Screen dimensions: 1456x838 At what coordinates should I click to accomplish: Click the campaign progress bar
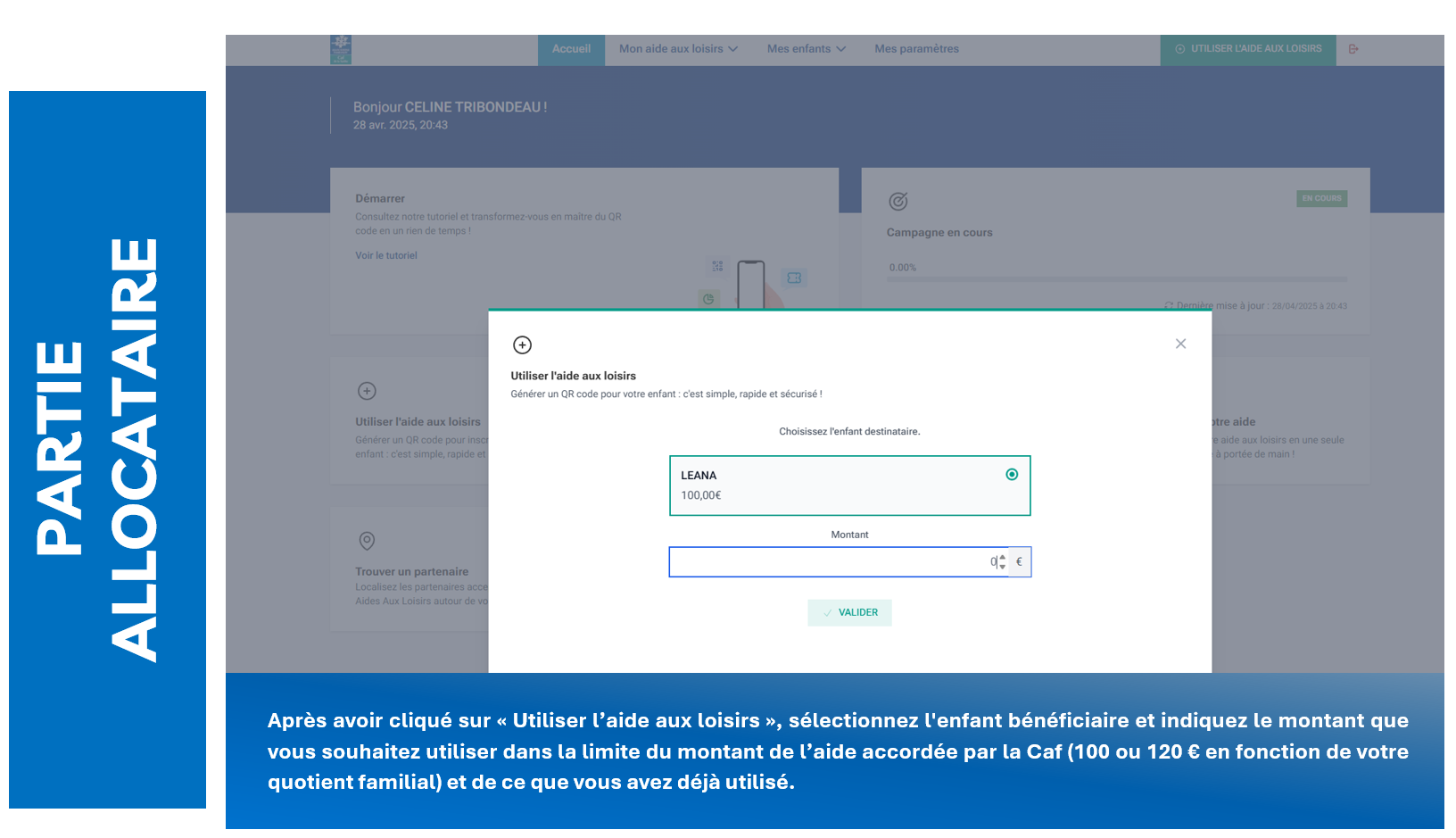[x=1116, y=279]
